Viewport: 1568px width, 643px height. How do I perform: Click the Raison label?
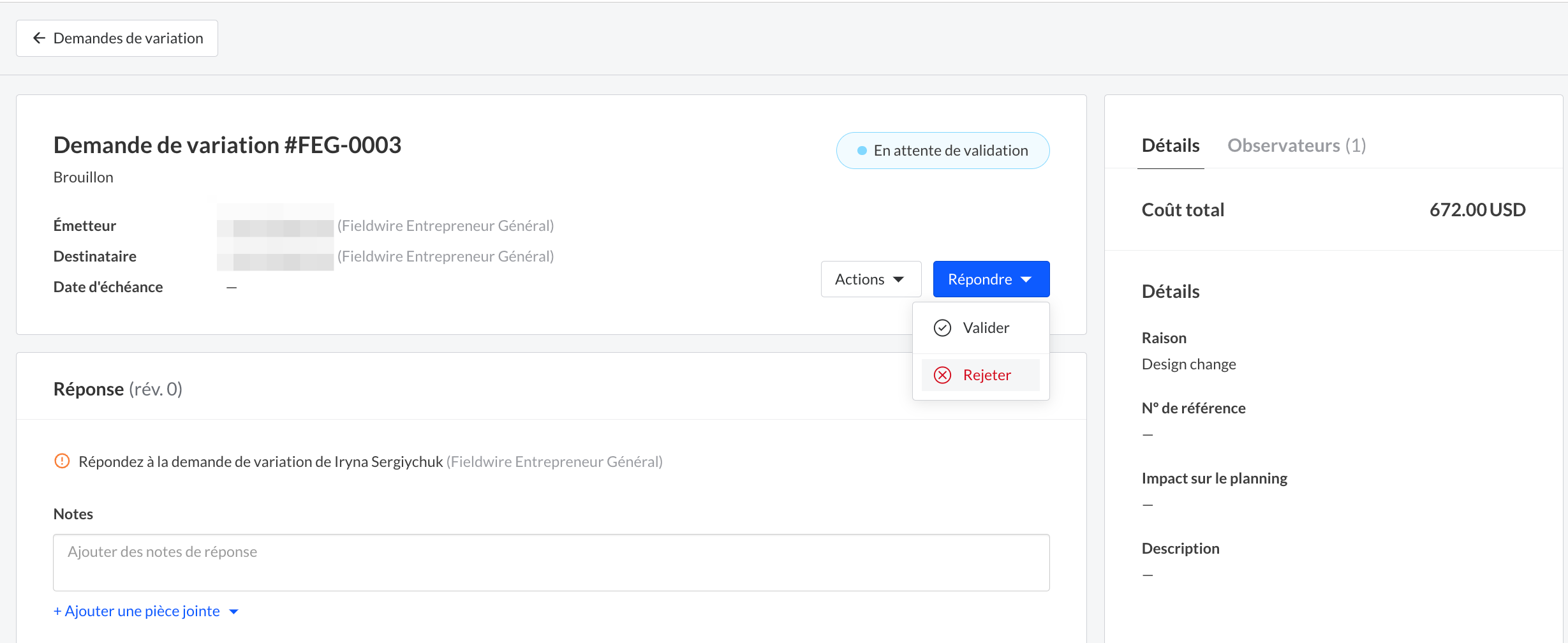tap(1164, 338)
